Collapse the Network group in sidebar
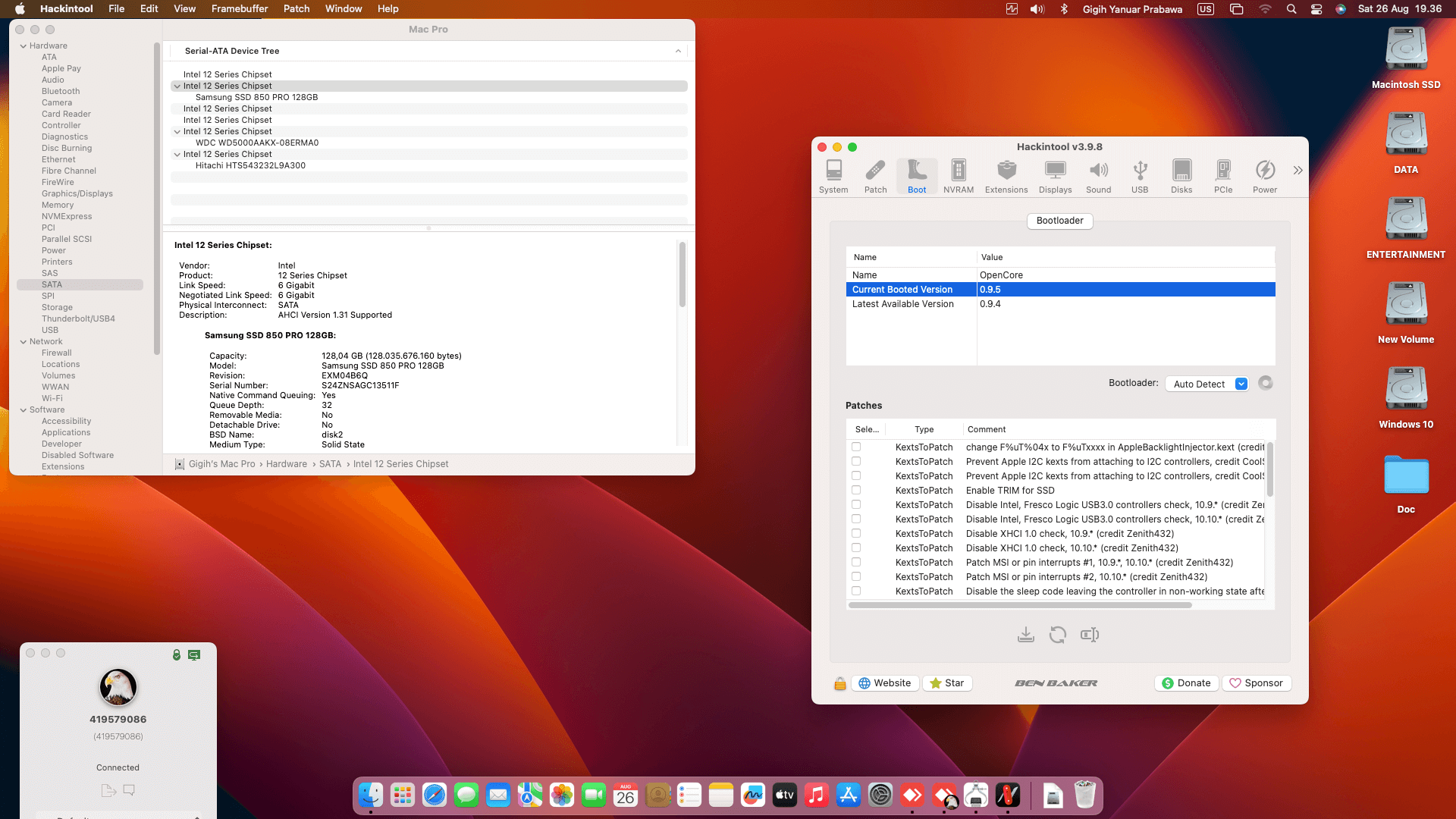Screen dimensions: 1456x819 tap(24, 342)
